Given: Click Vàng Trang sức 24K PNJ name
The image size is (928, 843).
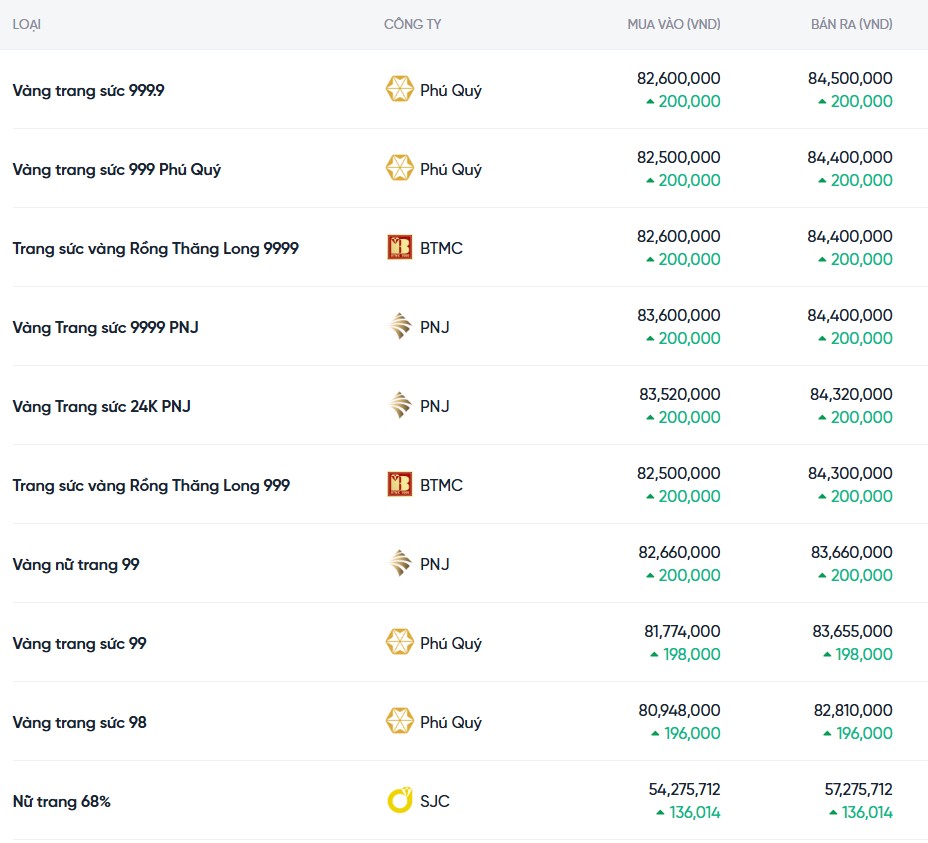Looking at the screenshot, I should click(x=101, y=406).
